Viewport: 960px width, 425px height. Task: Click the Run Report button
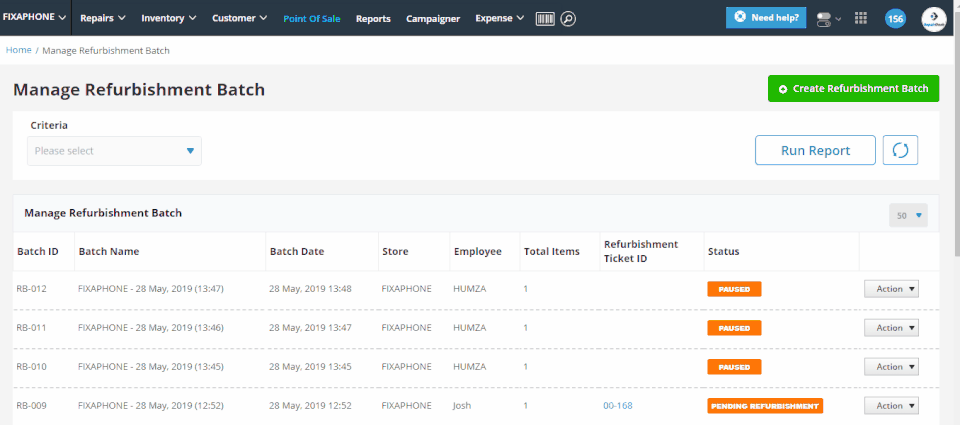815,150
